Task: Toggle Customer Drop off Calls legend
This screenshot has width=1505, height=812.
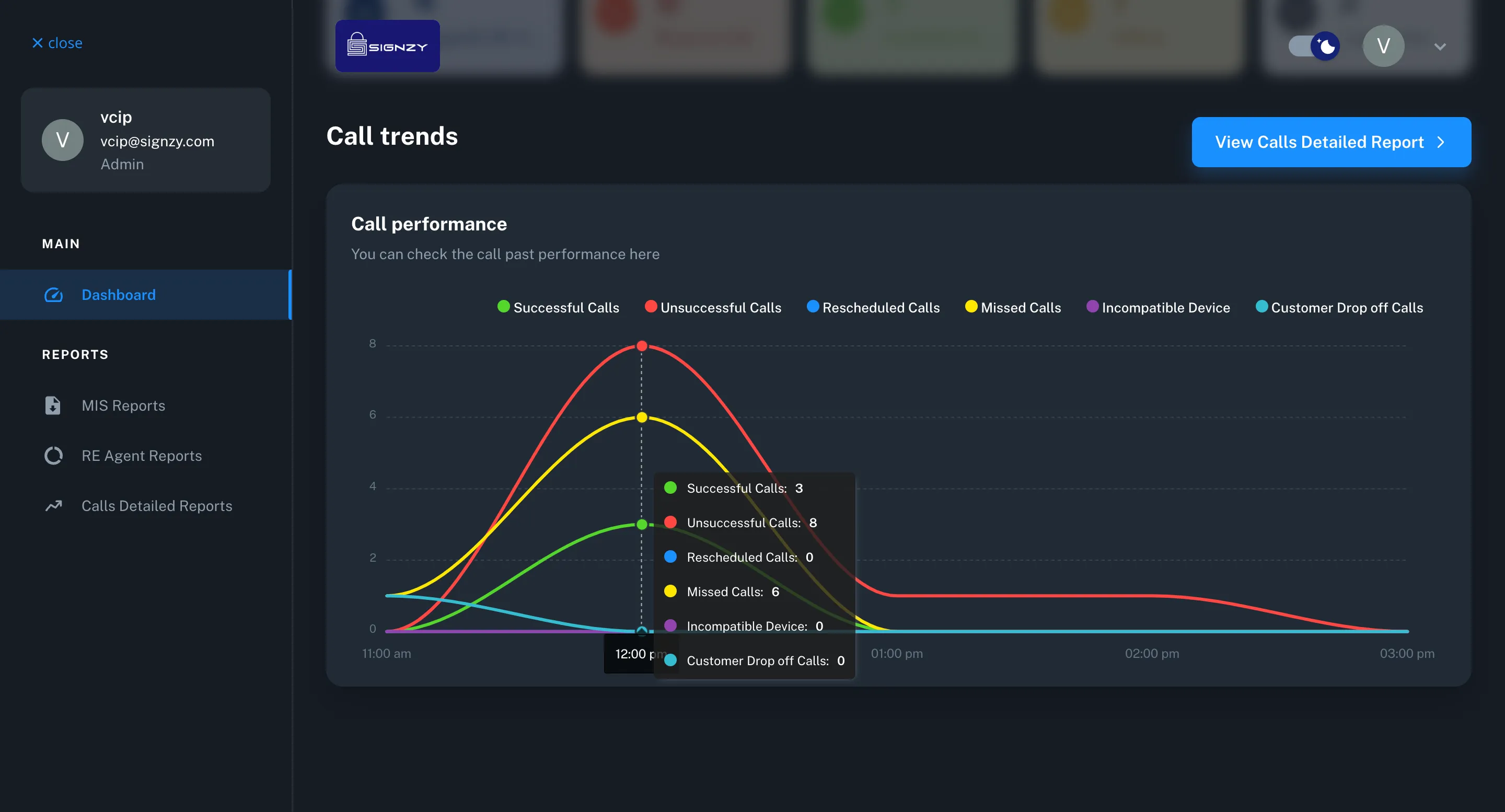Action: pyautogui.click(x=1339, y=307)
